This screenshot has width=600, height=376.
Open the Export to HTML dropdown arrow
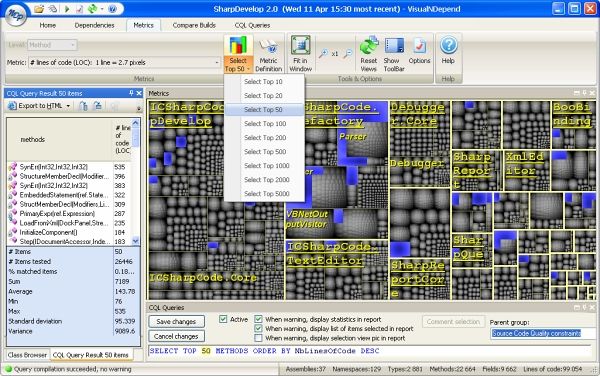point(68,106)
